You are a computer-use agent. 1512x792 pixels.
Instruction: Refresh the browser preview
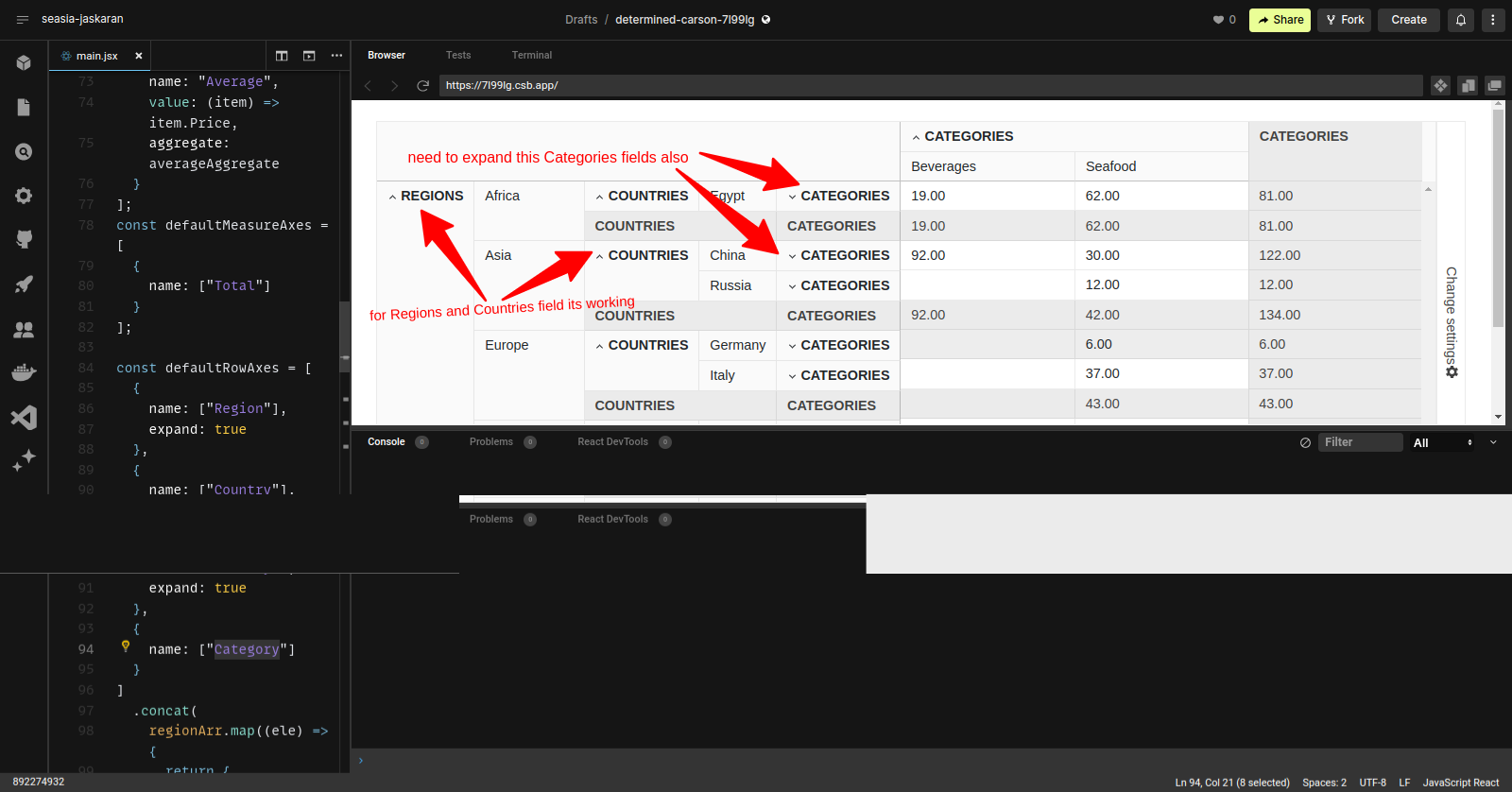(422, 86)
